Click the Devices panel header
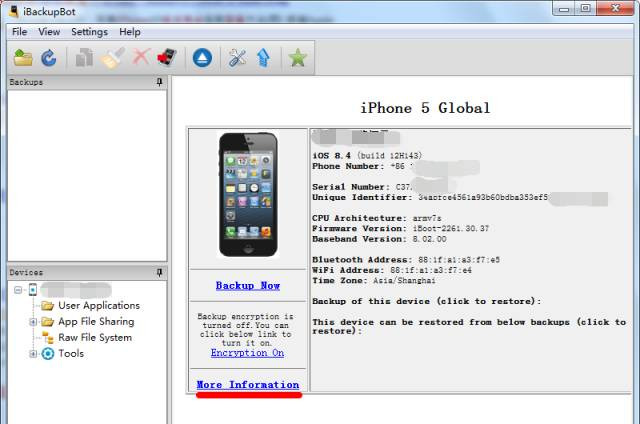The height and width of the screenshot is (424, 640). 87,273
